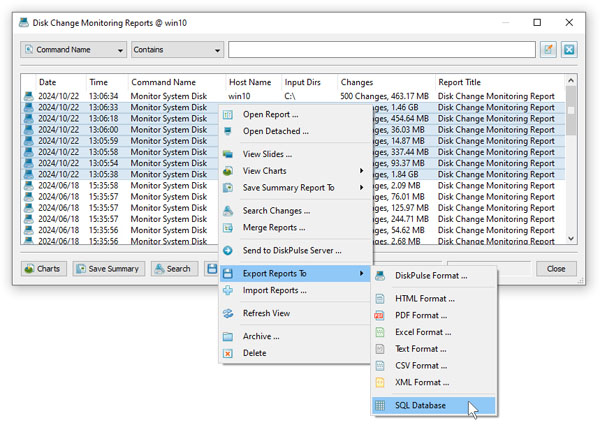This screenshot has height=425, width=600.
Task: Click the Open Detached monitor icon
Action: (228, 131)
